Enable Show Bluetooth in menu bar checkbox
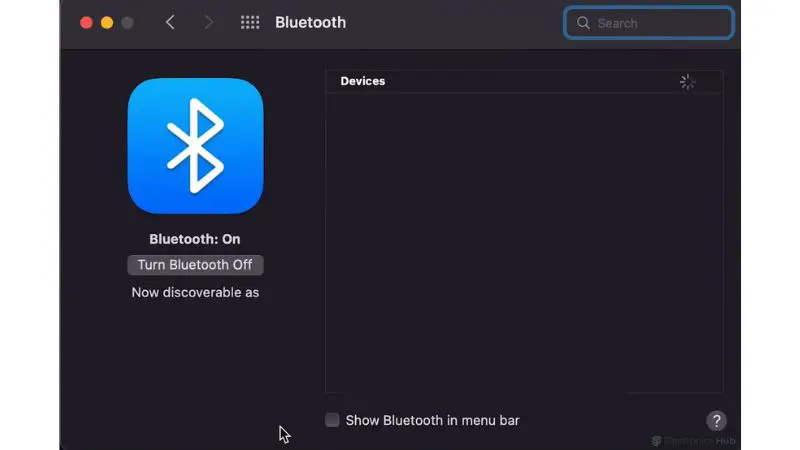The height and width of the screenshot is (450, 800). 332,420
